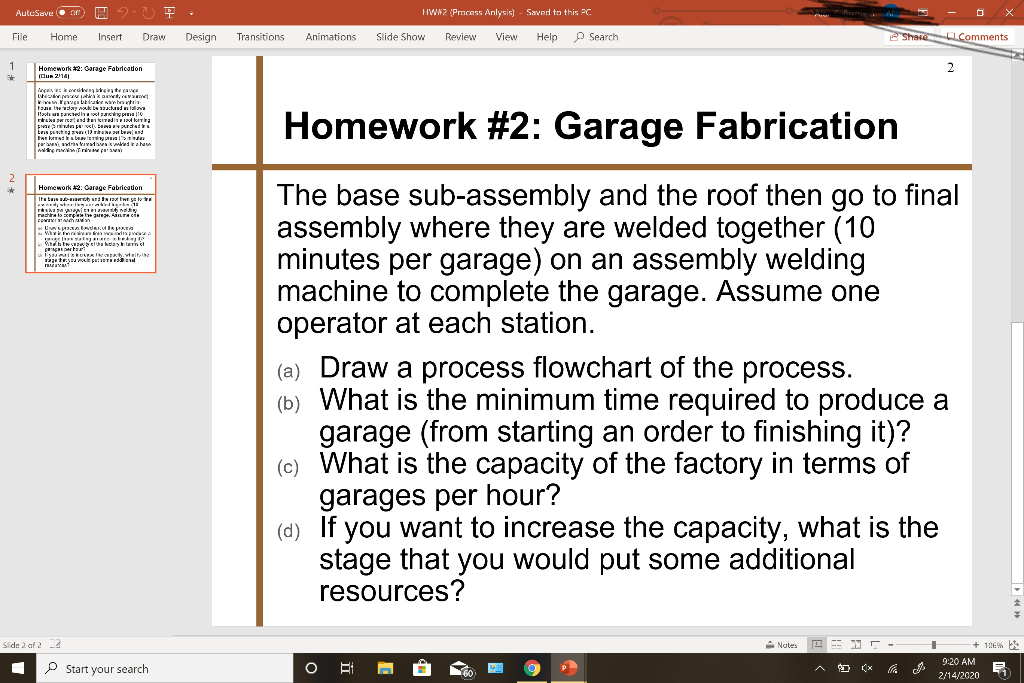The height and width of the screenshot is (683, 1024).
Task: Open the Slide Show tab
Action: [400, 37]
